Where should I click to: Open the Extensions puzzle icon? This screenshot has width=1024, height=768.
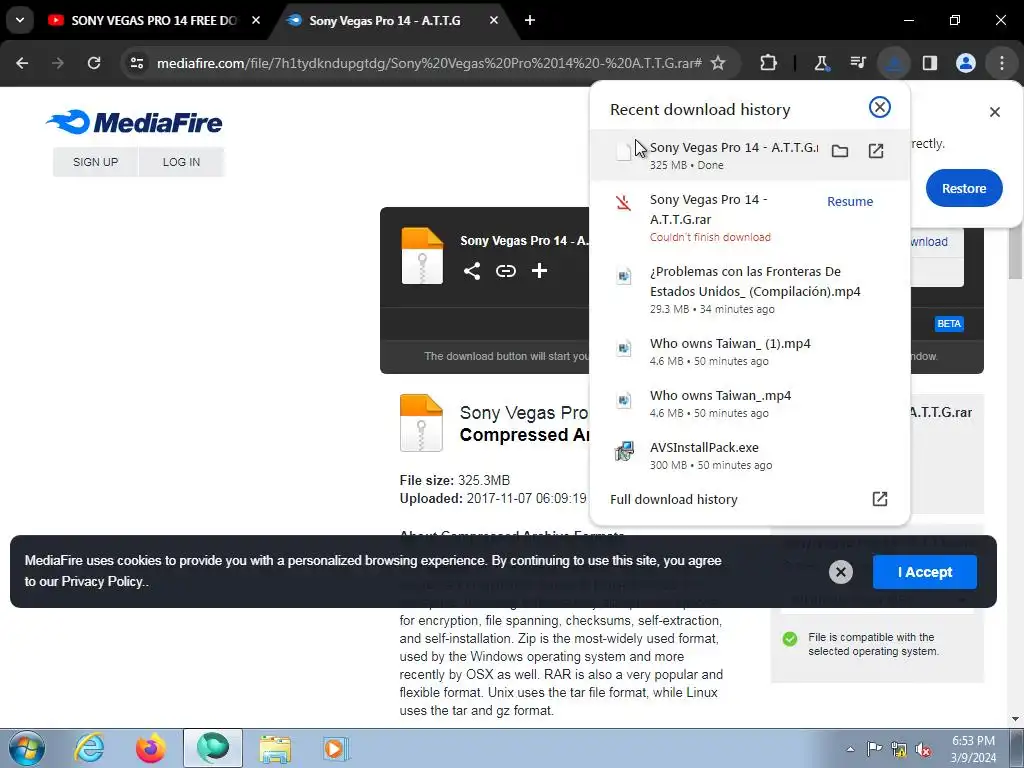click(x=769, y=63)
